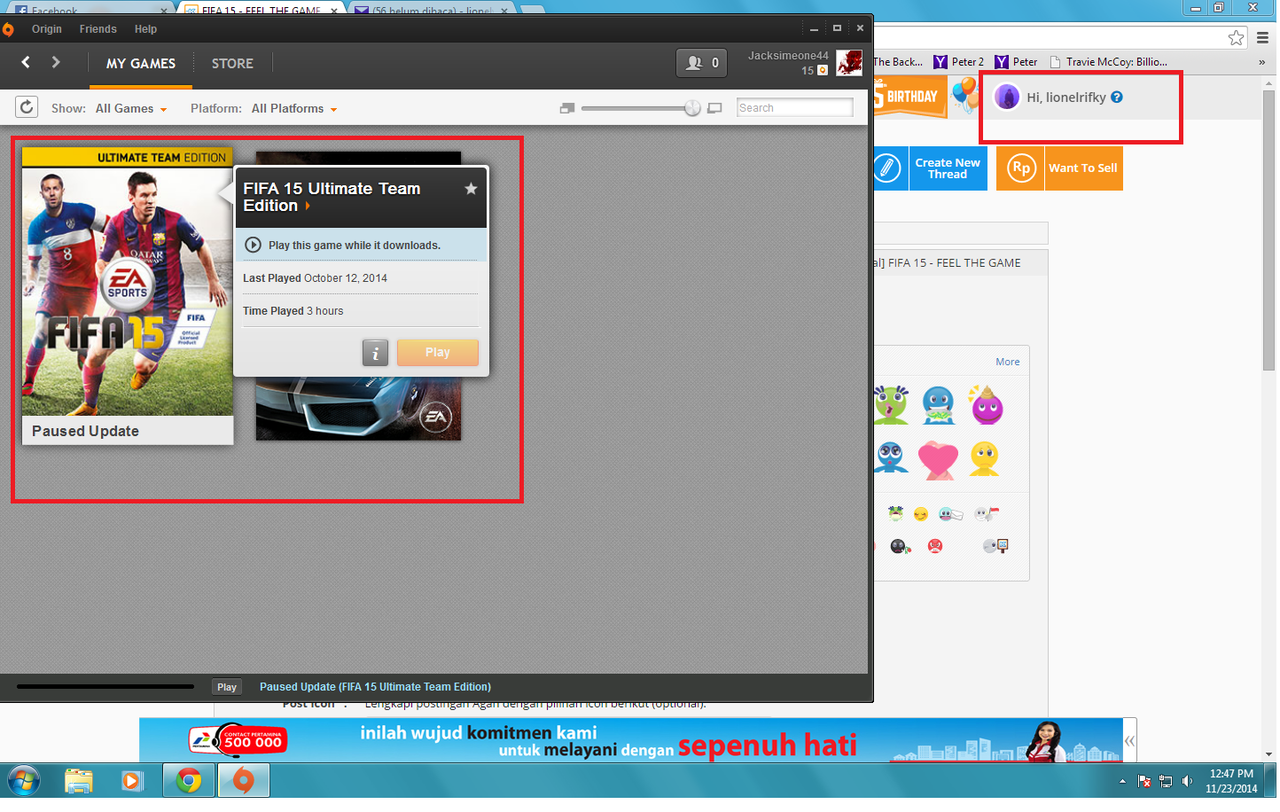1280x812 pixels.
Task: Switch to the MY GAMES tab
Action: click(141, 63)
